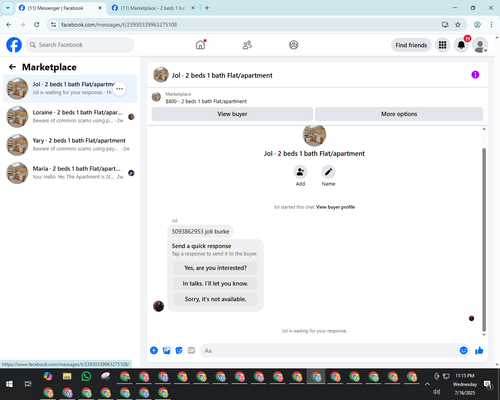Reload the page in Chrome
The image size is (500, 400).
[x=37, y=25]
